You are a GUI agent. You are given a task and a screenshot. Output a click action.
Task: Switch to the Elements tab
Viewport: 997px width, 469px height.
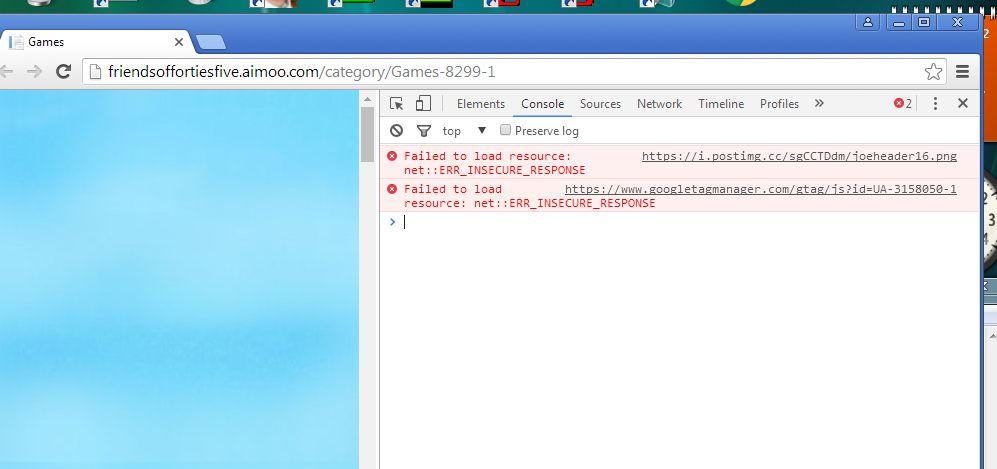click(481, 104)
